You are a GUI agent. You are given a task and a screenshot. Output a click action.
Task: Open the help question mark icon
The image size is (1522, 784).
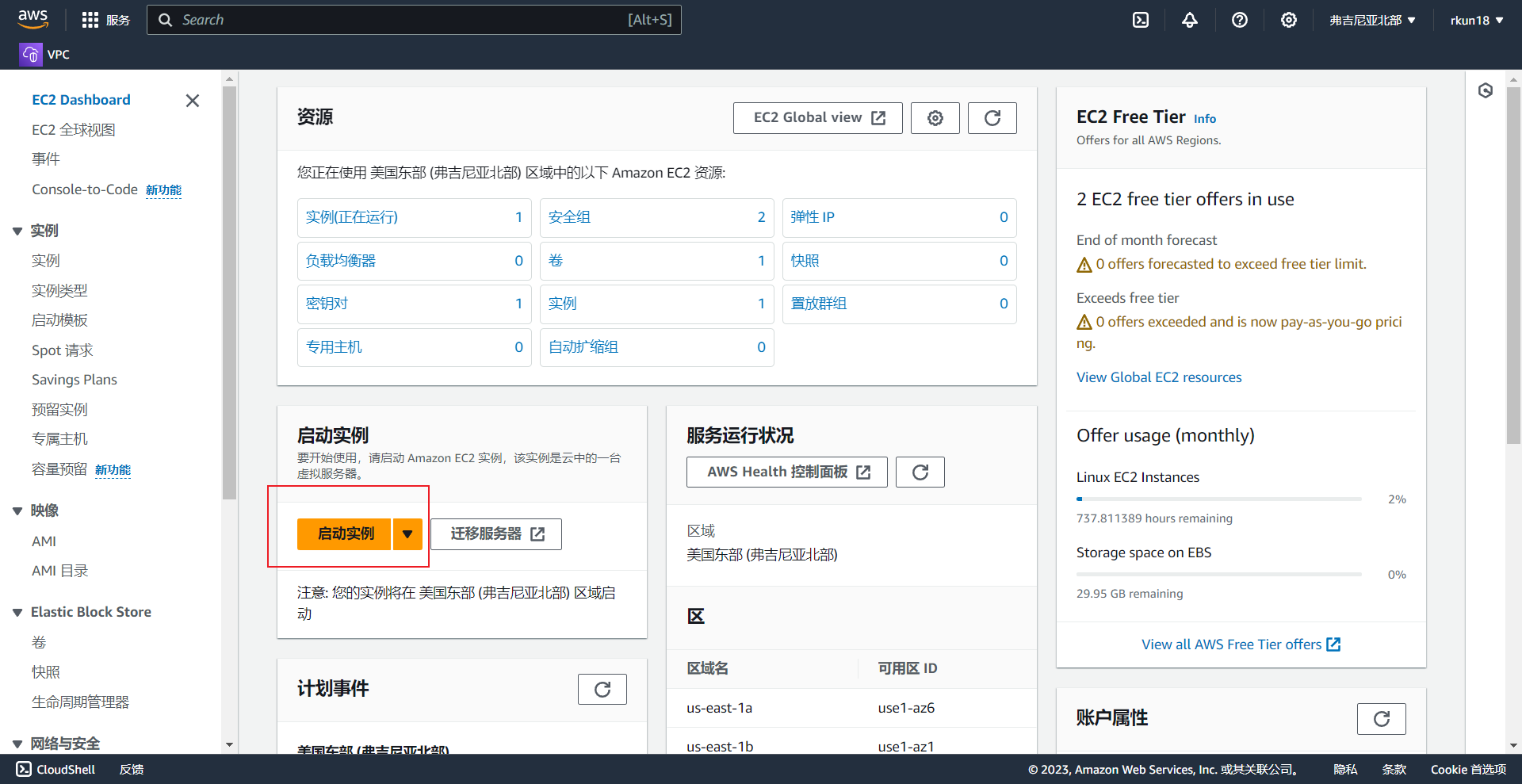pyautogui.click(x=1240, y=20)
